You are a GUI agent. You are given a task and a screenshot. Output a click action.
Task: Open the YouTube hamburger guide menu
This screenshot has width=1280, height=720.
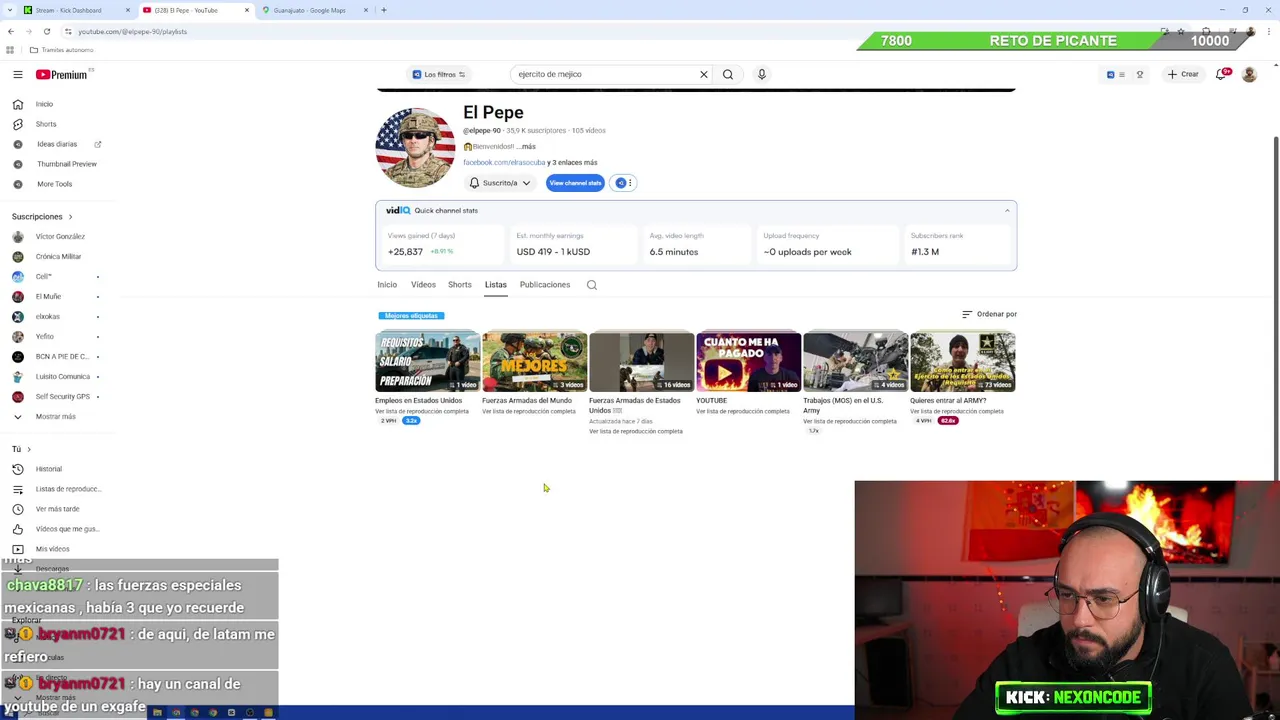[17, 74]
